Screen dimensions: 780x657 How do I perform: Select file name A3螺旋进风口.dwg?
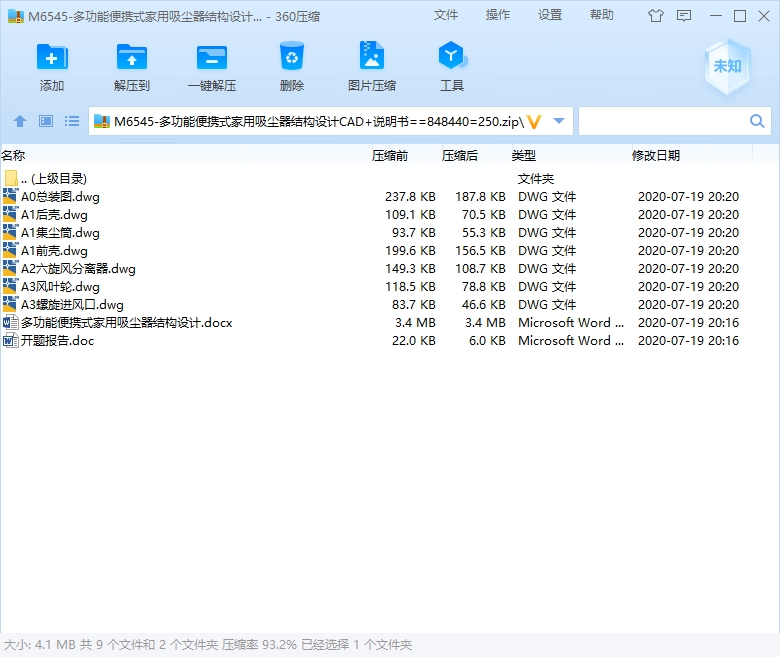[72, 304]
